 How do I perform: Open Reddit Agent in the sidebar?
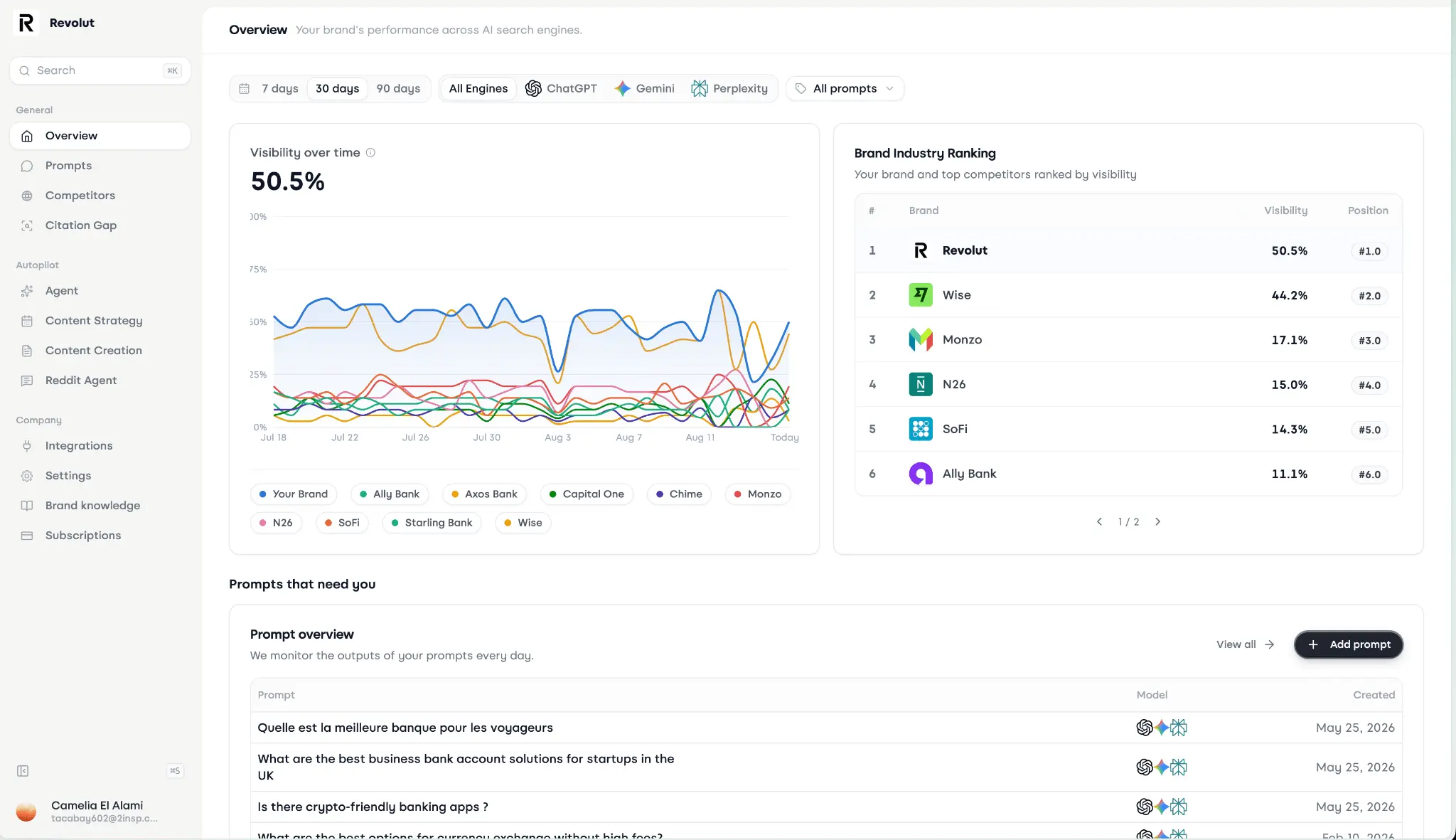100,381
